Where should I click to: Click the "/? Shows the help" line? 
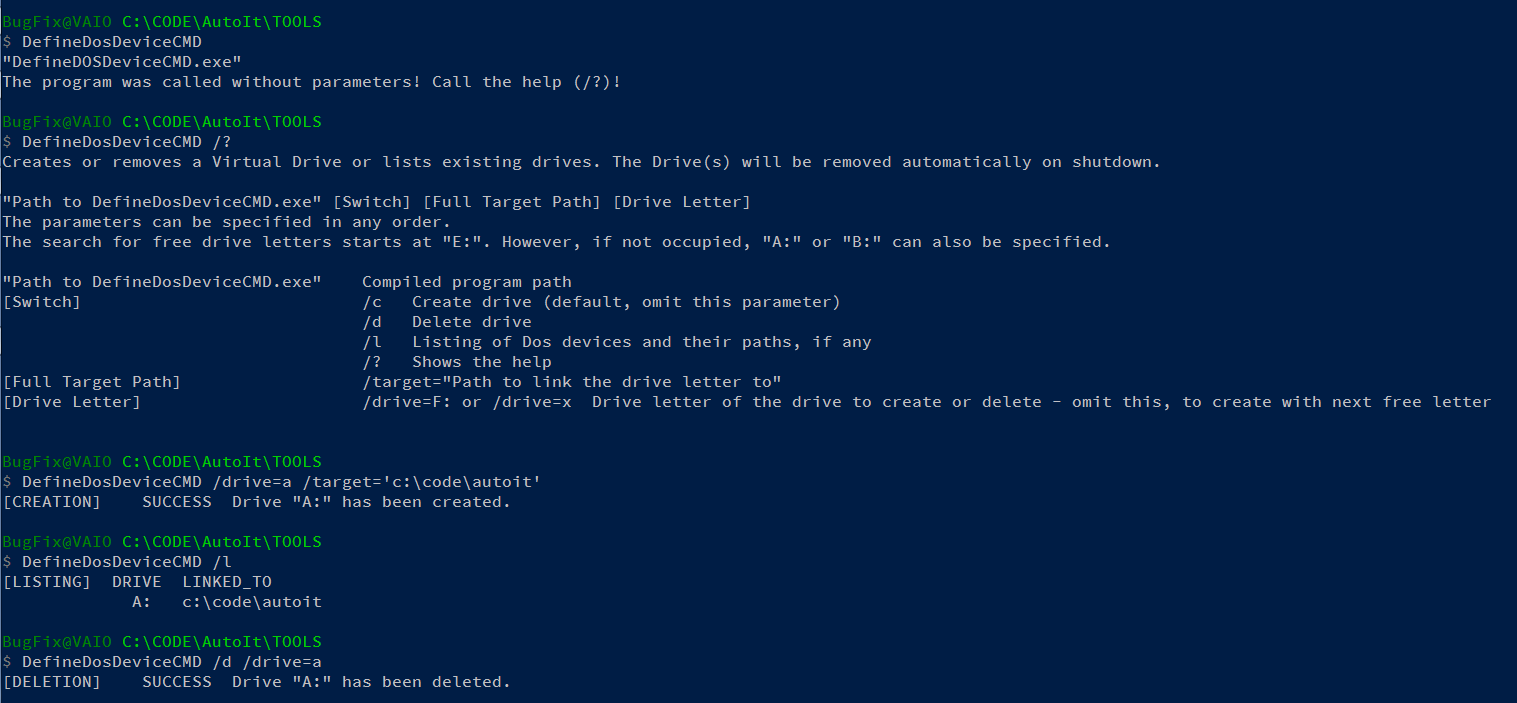[456, 362]
